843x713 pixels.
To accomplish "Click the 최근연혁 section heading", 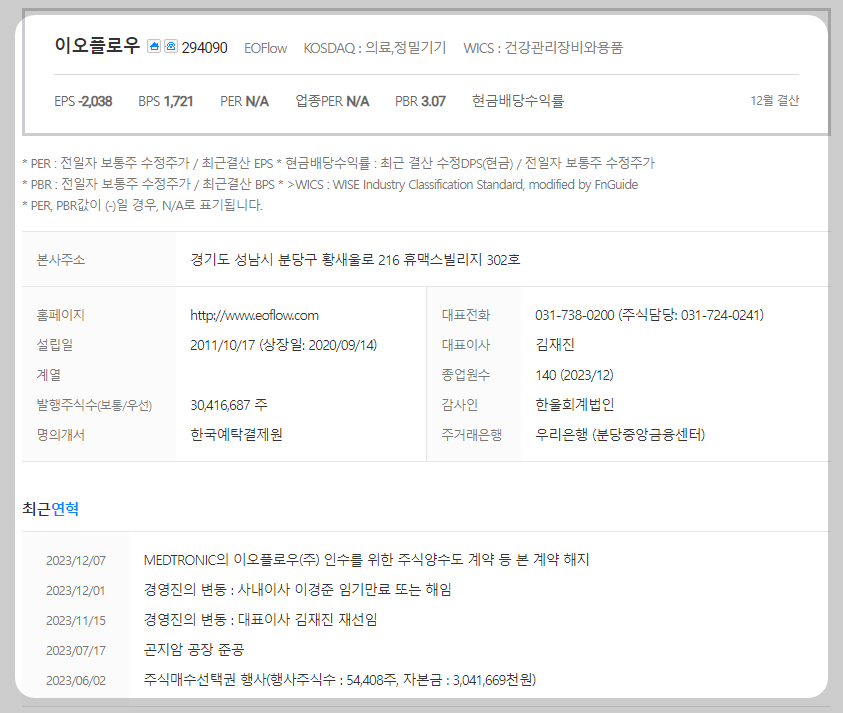I will (x=51, y=509).
